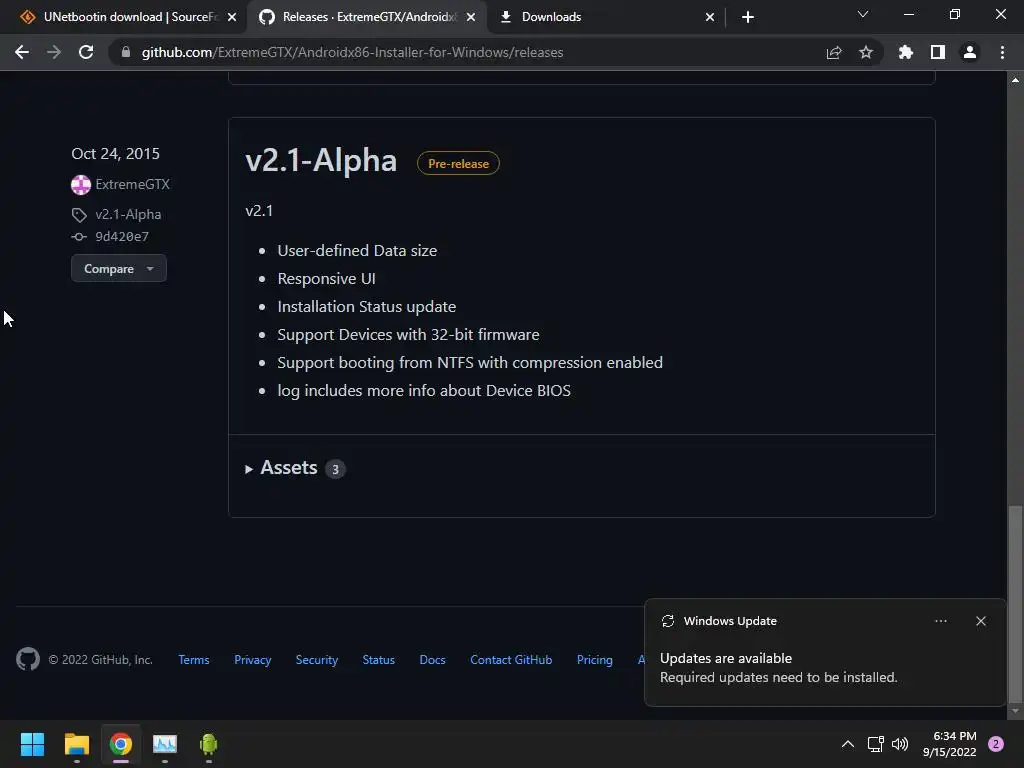
Task: Click the GitHub footer logo
Action: pyautogui.click(x=27, y=660)
